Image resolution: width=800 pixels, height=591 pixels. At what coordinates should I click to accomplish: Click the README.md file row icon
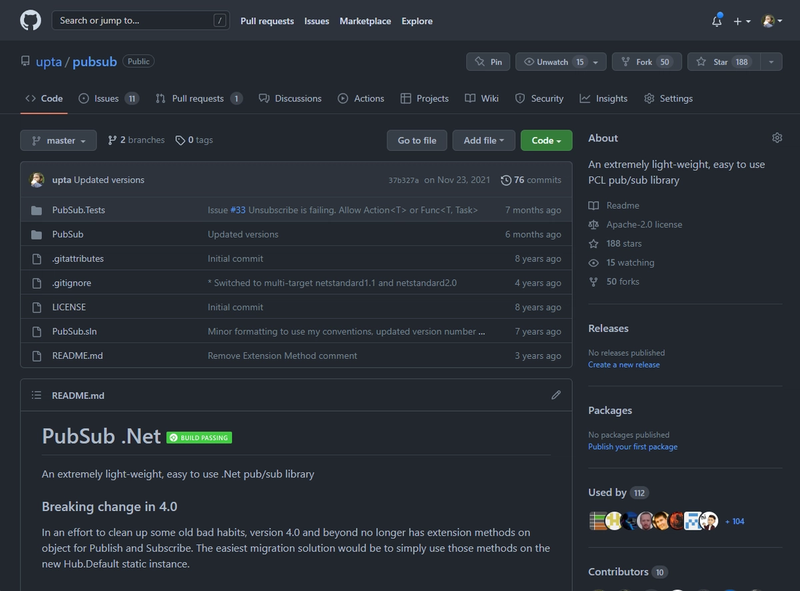pyautogui.click(x=37, y=356)
